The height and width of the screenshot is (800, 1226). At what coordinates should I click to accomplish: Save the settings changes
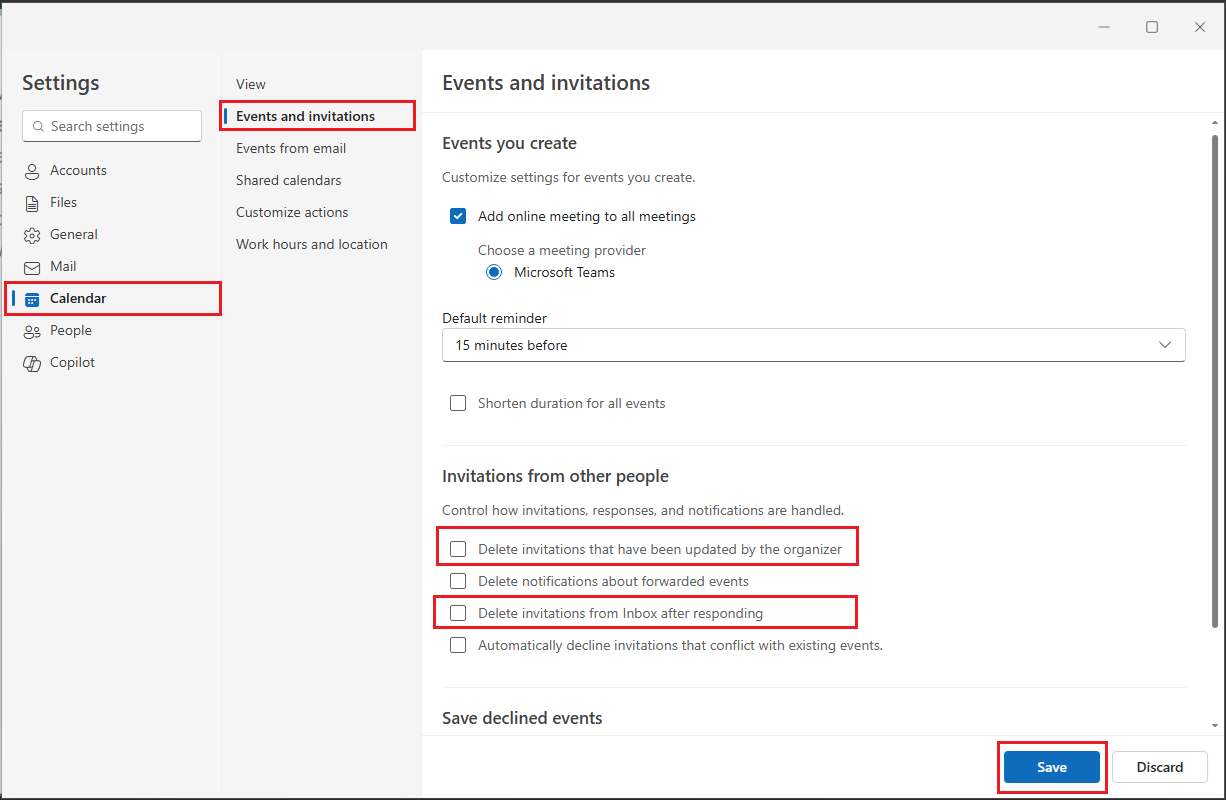point(1052,768)
